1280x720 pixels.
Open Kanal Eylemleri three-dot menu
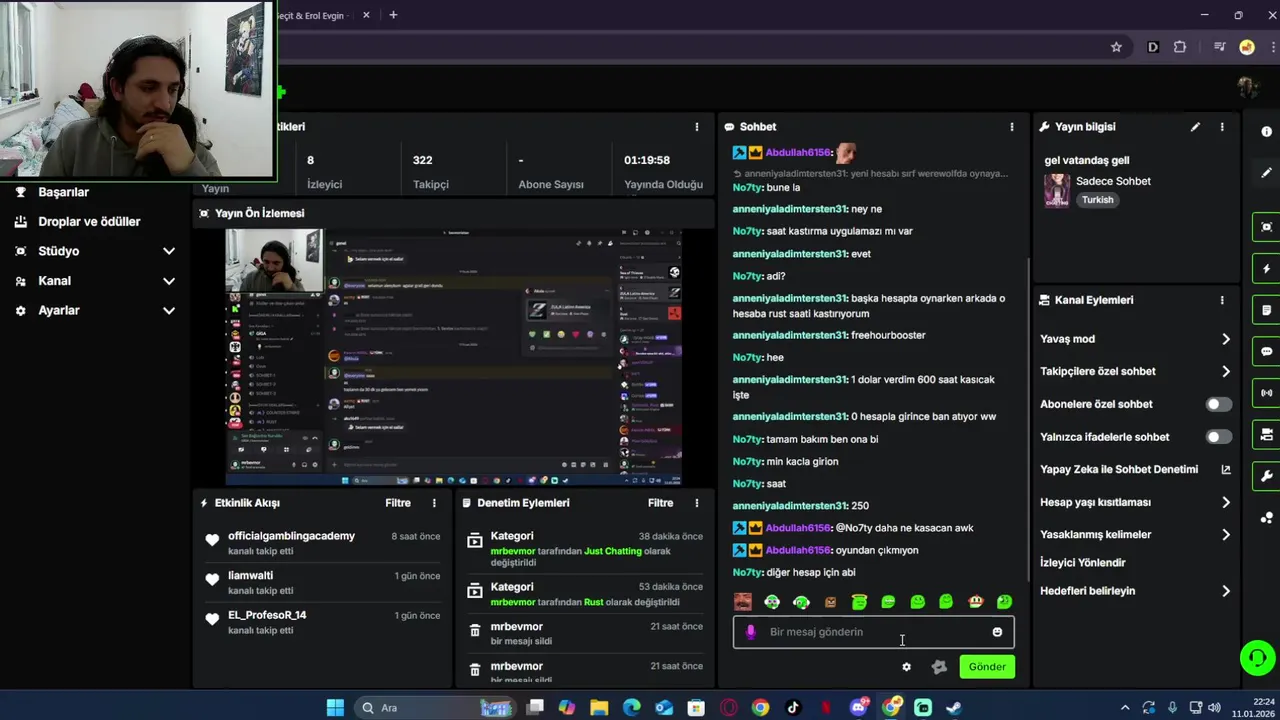[1221, 300]
